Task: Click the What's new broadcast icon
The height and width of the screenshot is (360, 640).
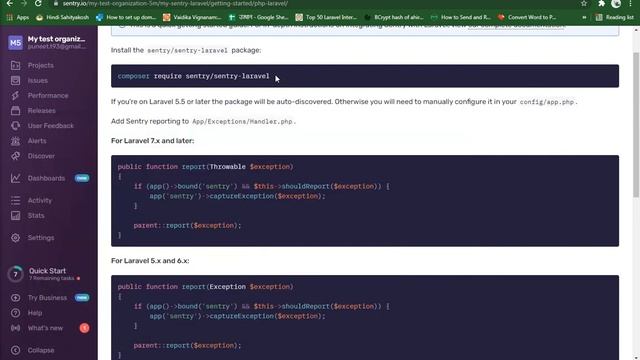Action: coord(16,328)
